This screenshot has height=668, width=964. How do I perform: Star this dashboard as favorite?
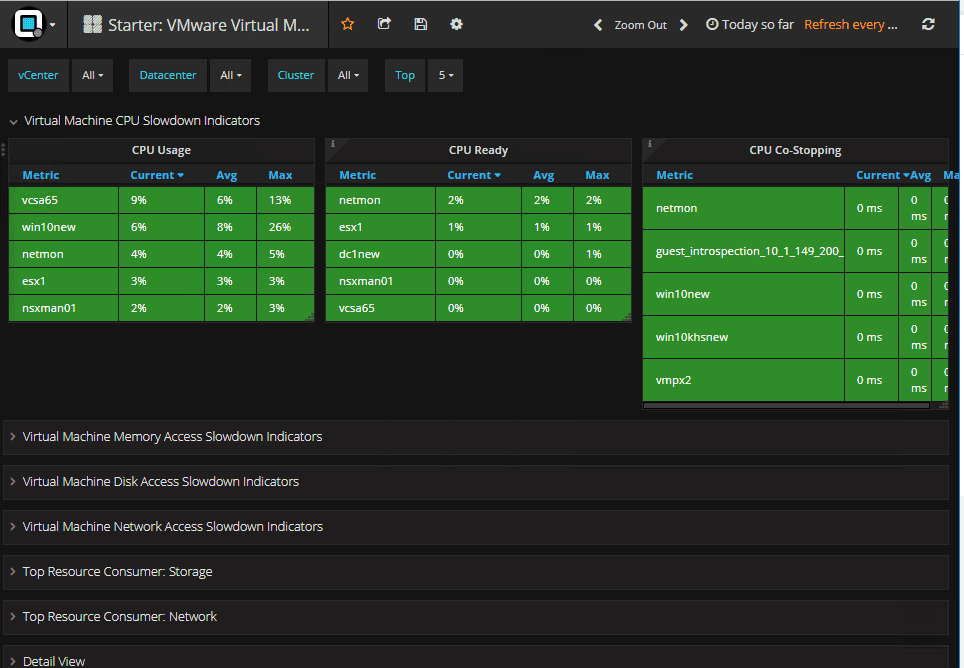[x=348, y=24]
